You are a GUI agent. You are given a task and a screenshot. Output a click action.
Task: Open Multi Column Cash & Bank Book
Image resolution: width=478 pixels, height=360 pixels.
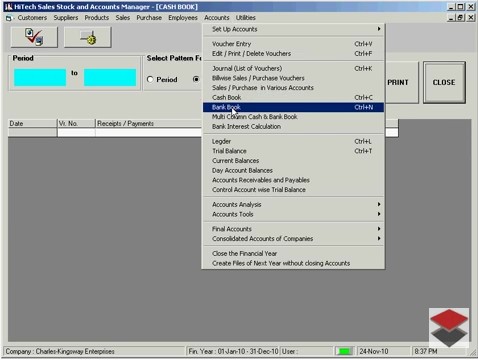click(x=293, y=117)
